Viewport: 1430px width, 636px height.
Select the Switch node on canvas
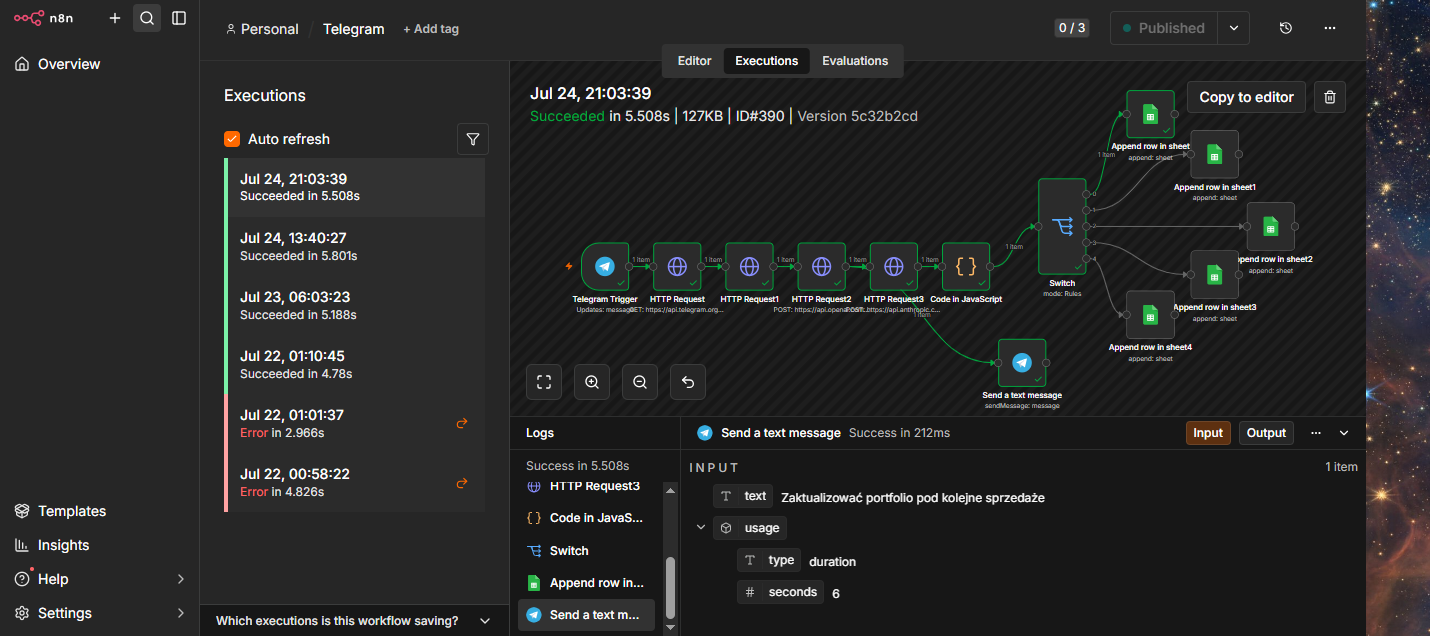tap(1062, 227)
